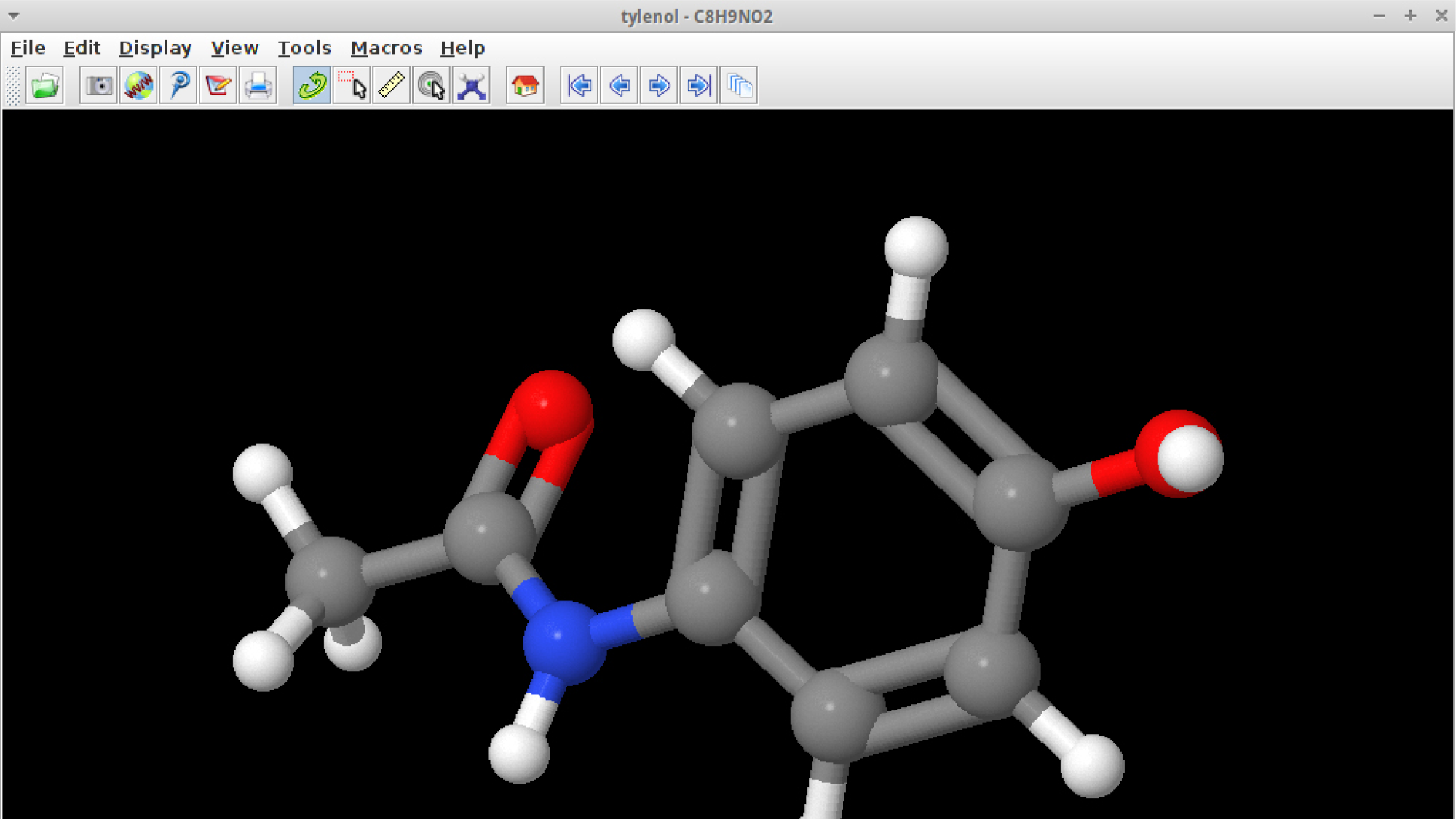Toggle the select atoms rectangle tool
This screenshot has width=1456, height=820.
coord(352,86)
